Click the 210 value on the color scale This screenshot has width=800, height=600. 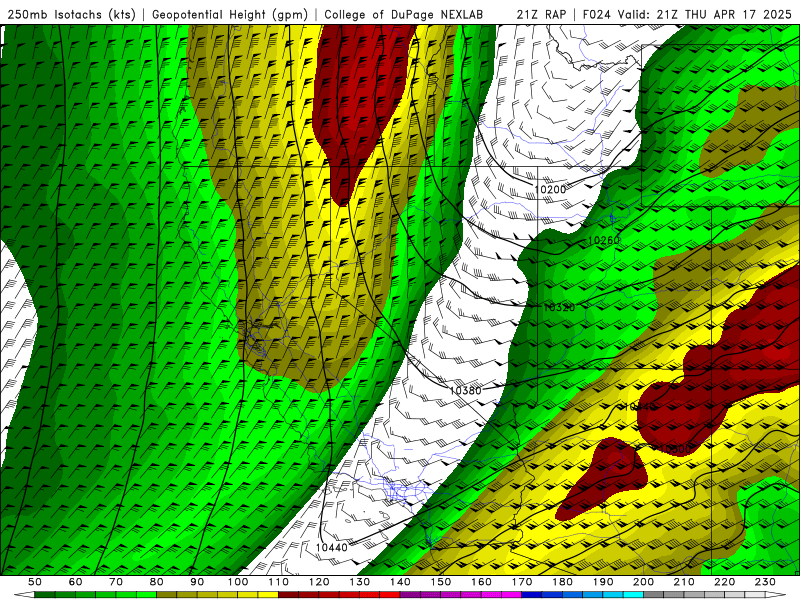pos(684,582)
